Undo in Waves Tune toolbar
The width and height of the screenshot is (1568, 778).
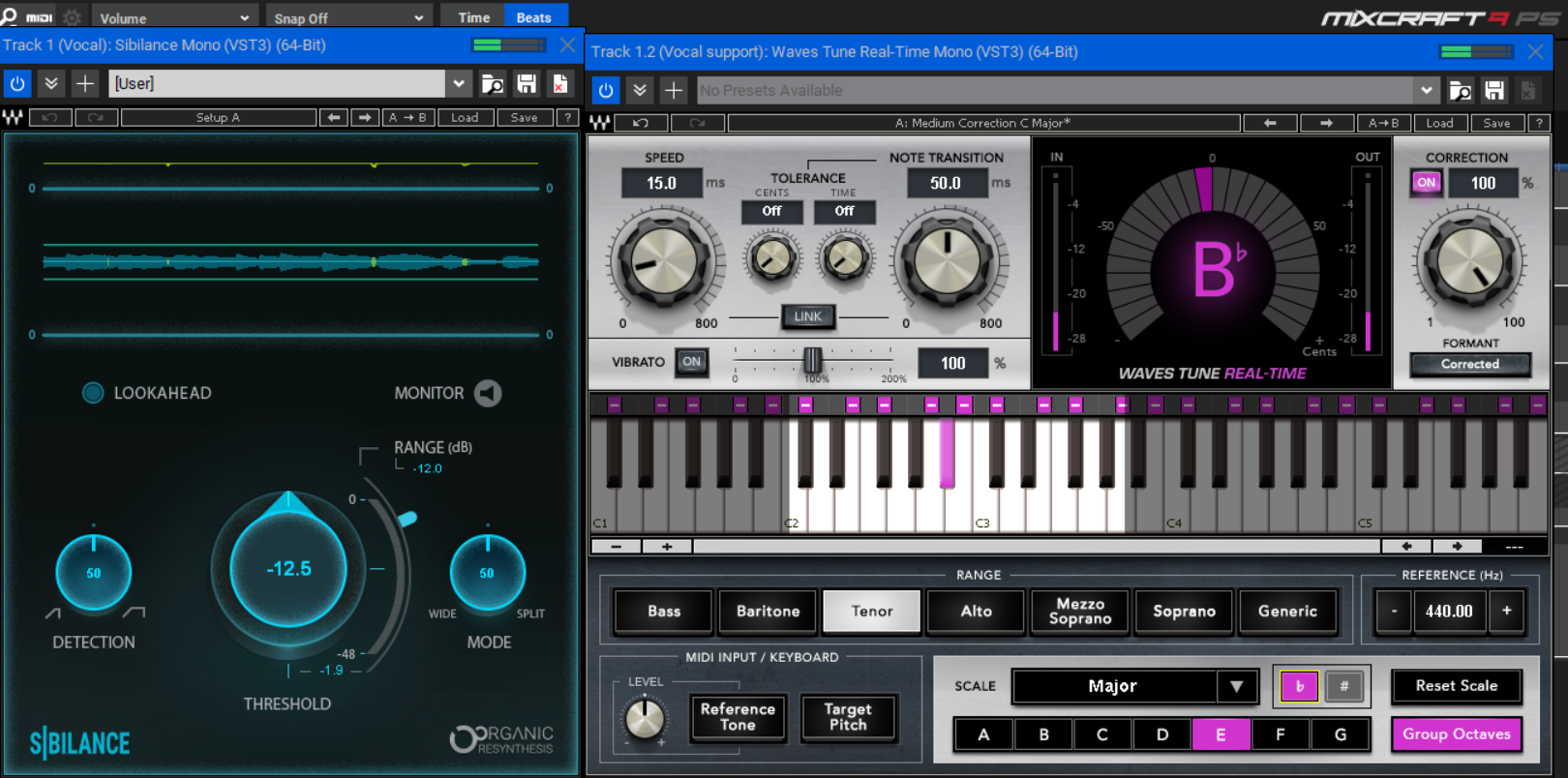tap(641, 123)
